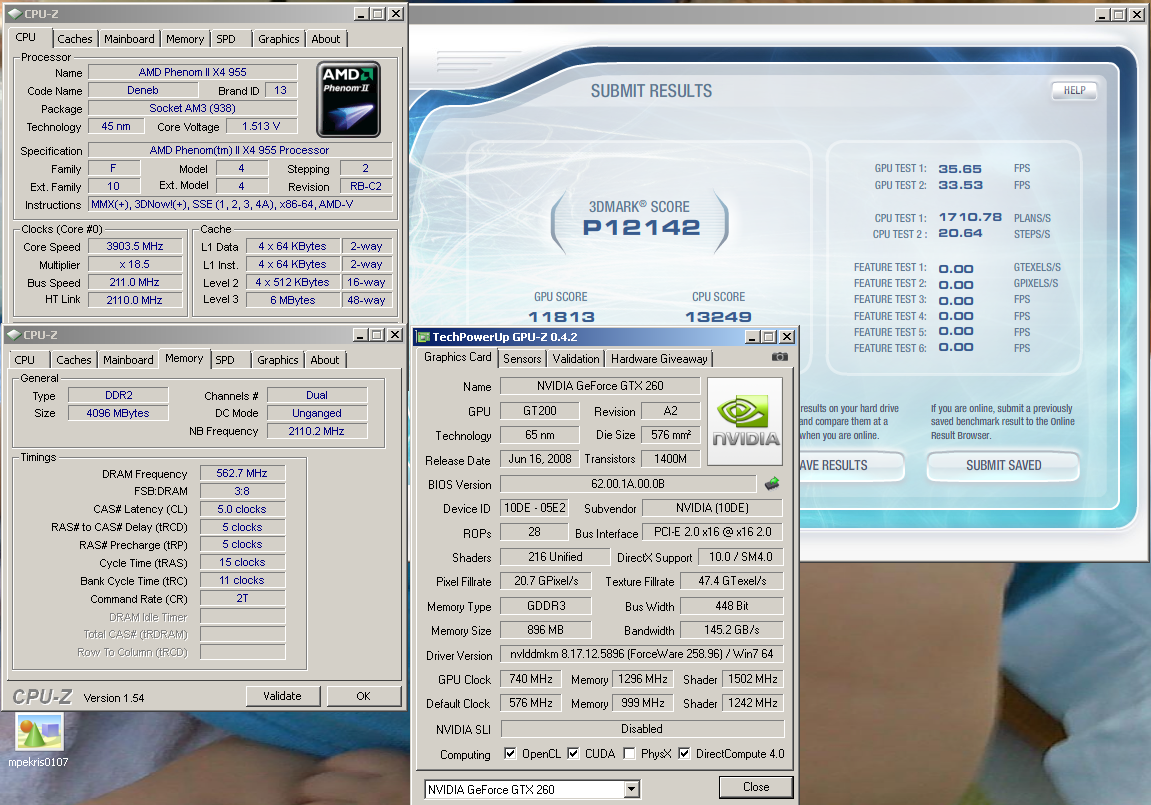1151x805 pixels.
Task: Open About tab in top CPU-Z window
Action: click(326, 39)
